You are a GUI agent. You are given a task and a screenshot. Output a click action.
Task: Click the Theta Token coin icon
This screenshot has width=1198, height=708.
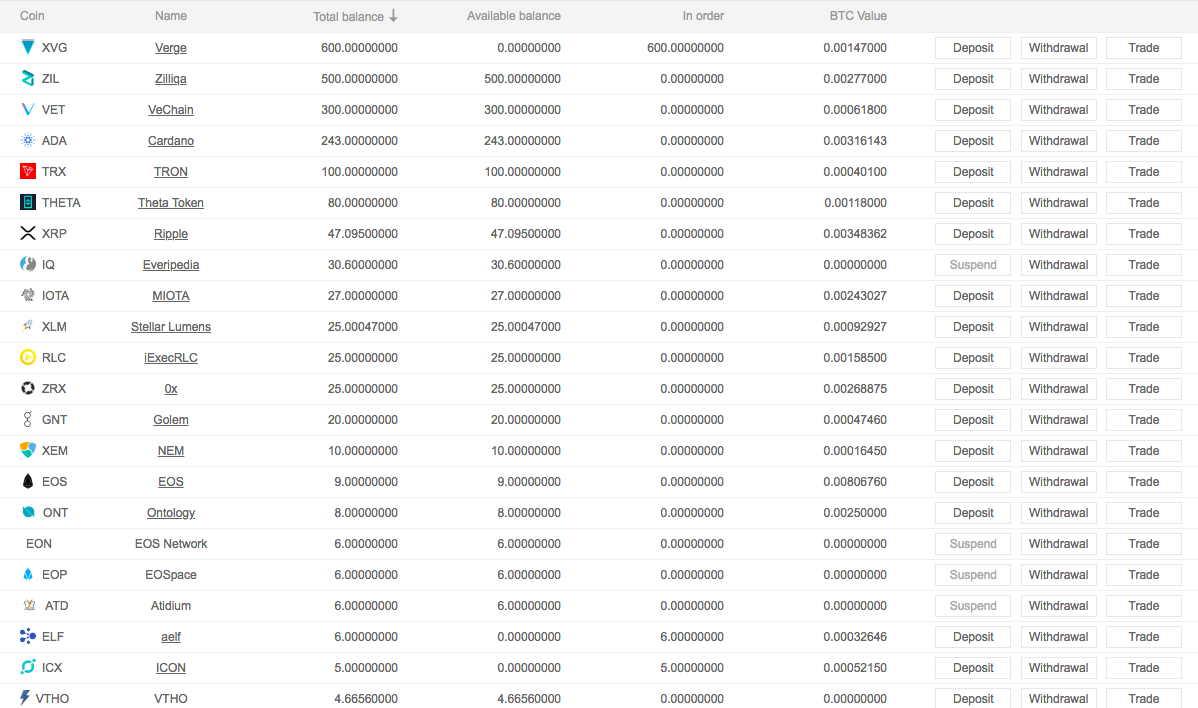tap(28, 202)
